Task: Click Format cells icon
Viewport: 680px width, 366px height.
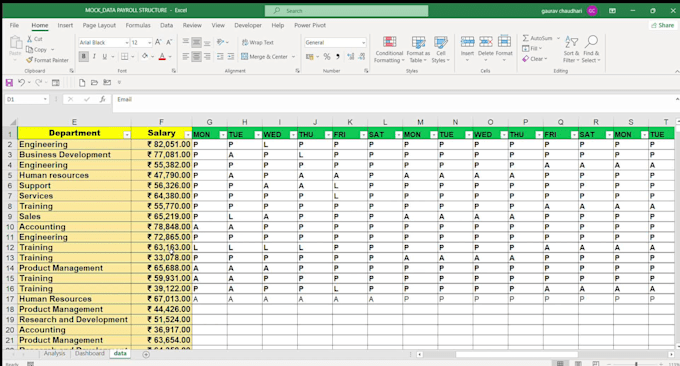Action: pyautogui.click(x=504, y=42)
